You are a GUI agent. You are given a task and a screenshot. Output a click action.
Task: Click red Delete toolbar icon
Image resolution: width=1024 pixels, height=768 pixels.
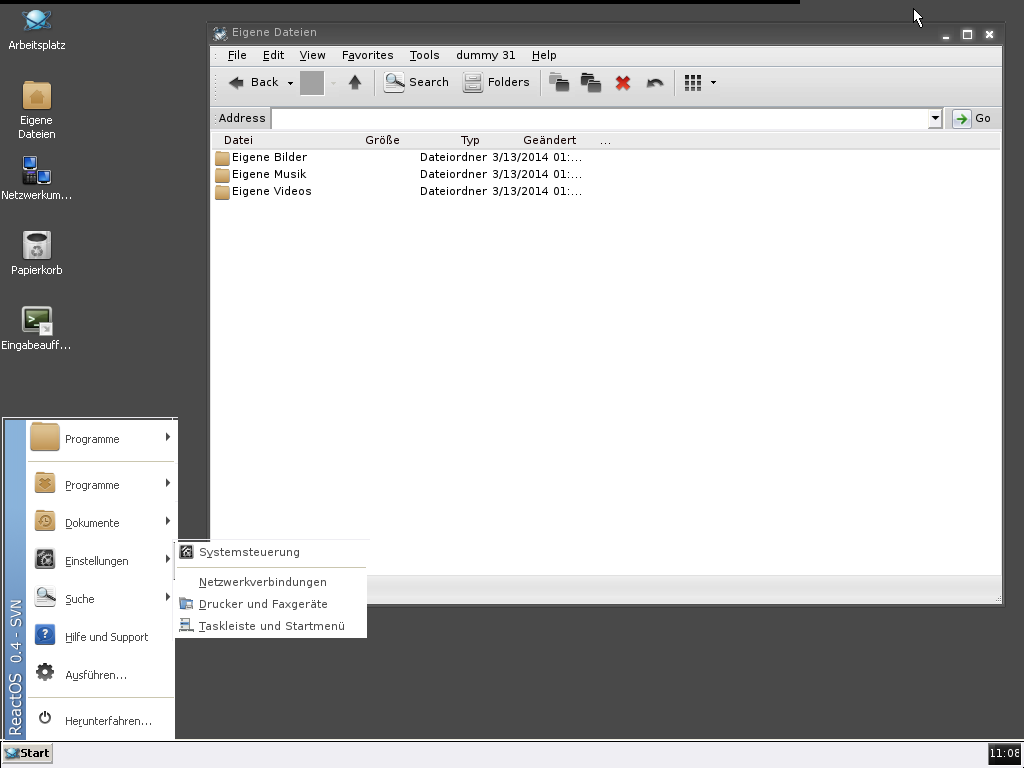click(x=623, y=83)
